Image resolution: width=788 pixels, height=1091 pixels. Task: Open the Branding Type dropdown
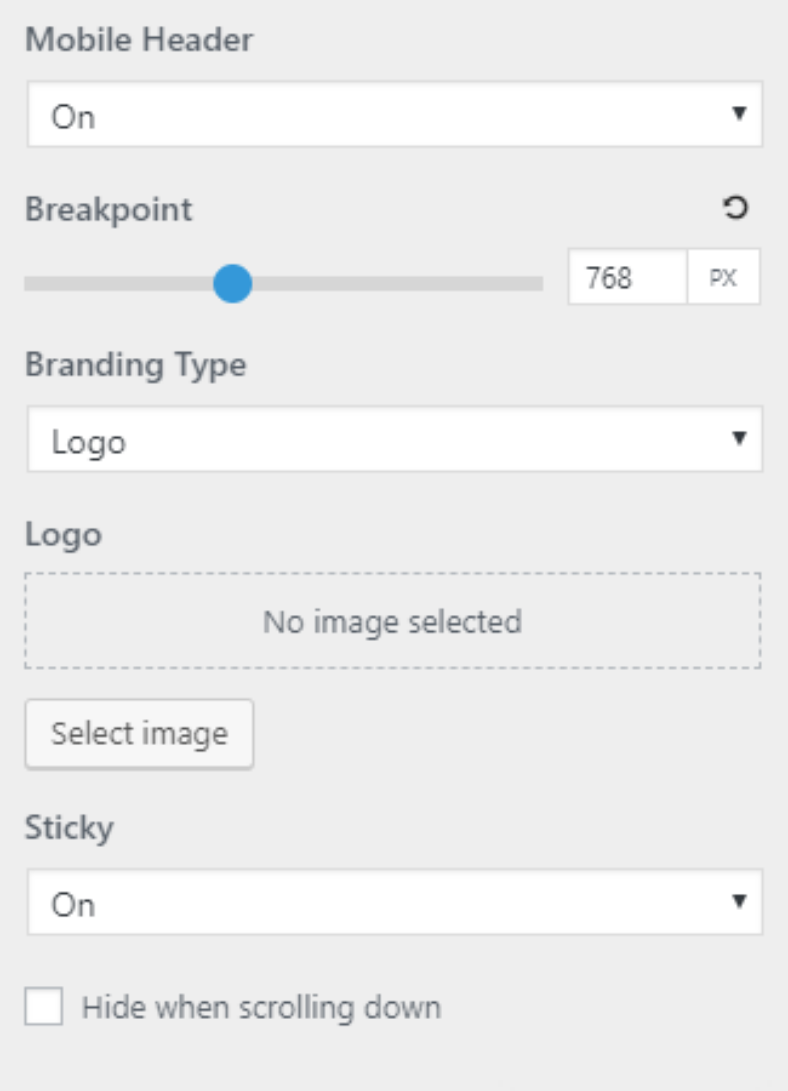[x=394, y=439]
